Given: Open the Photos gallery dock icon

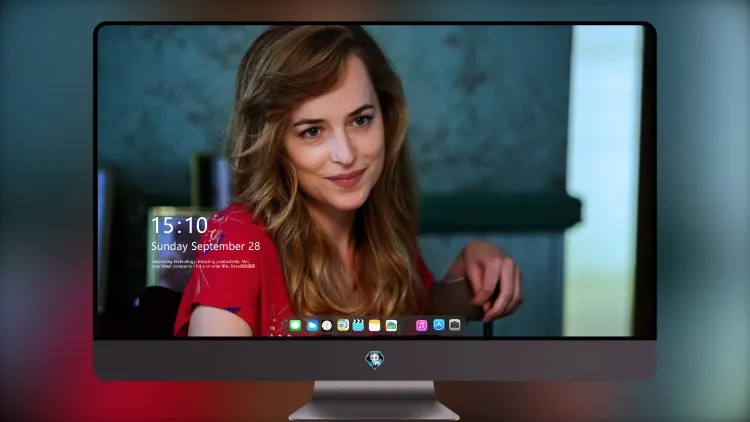Looking at the screenshot, I should coord(391,325).
